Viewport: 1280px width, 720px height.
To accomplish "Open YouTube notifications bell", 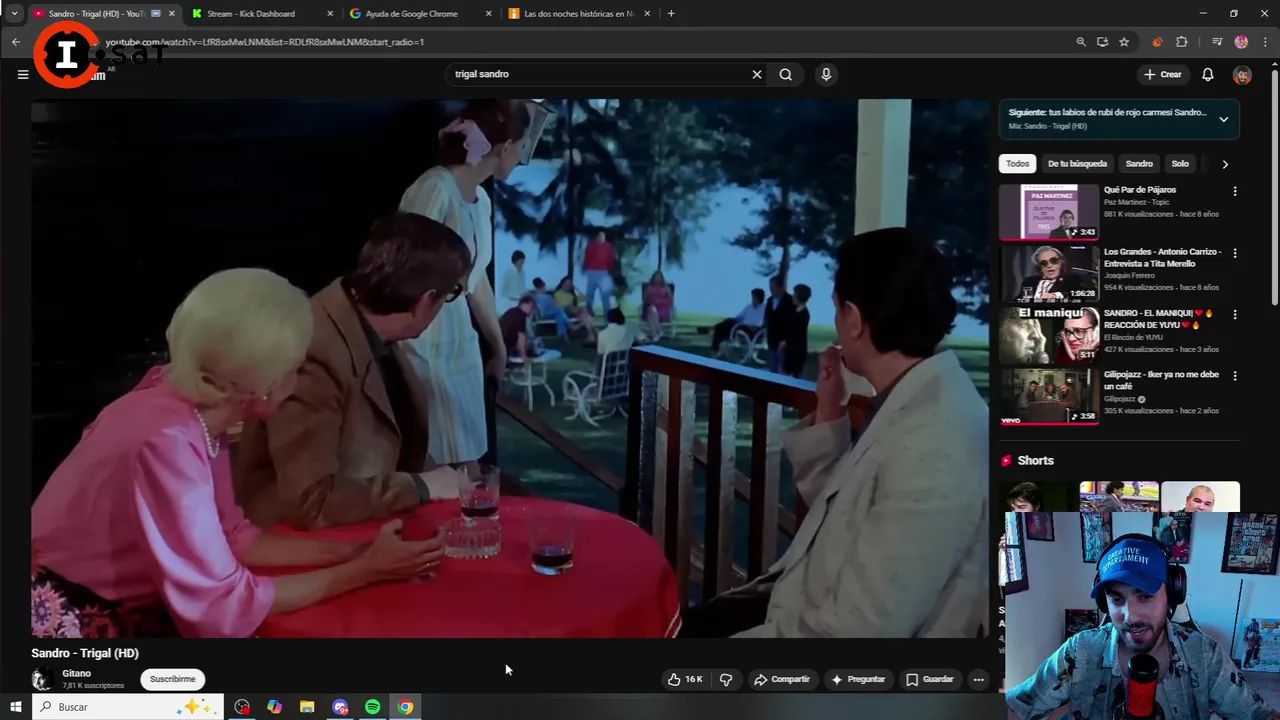I will pos(1208,74).
